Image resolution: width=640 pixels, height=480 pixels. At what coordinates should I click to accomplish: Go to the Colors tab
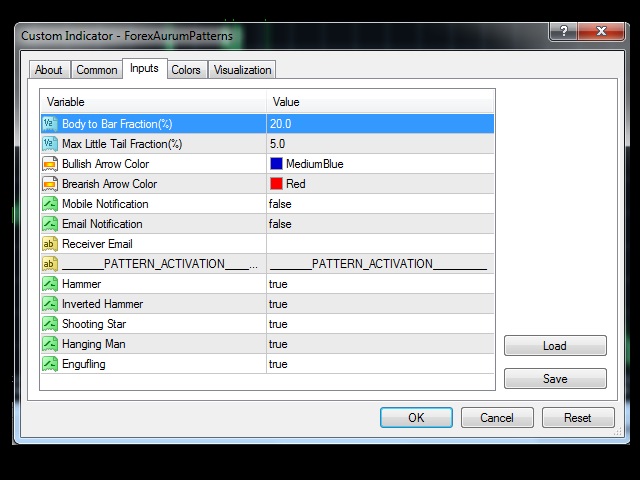[186, 70]
